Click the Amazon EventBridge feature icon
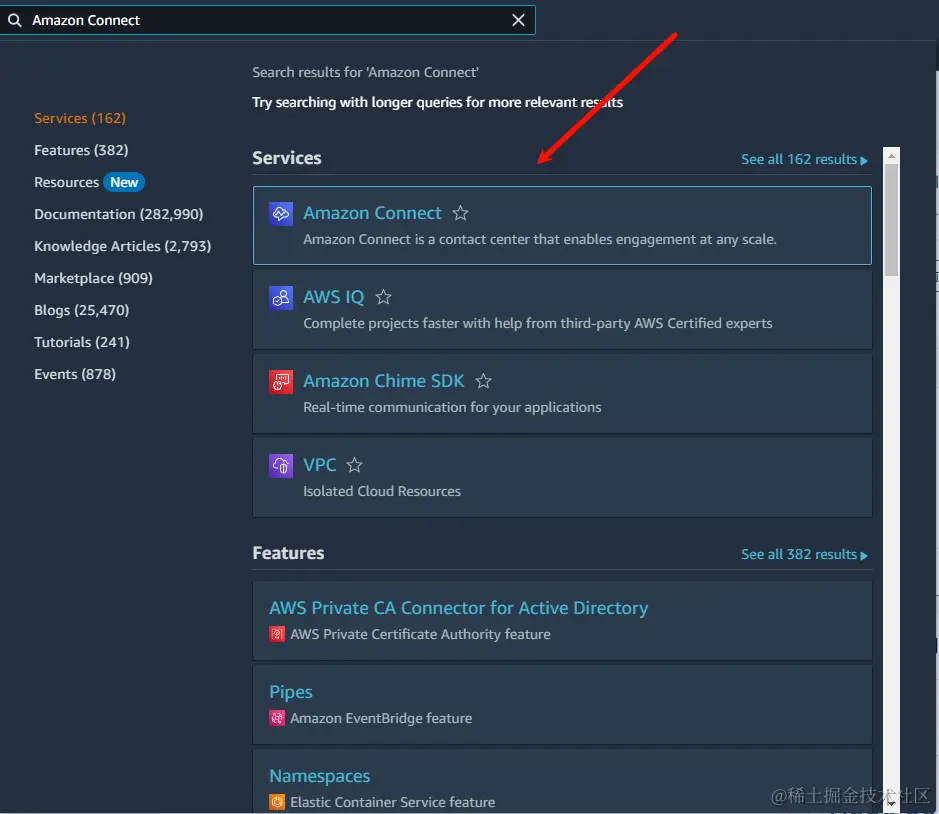The height and width of the screenshot is (814, 939). point(277,718)
